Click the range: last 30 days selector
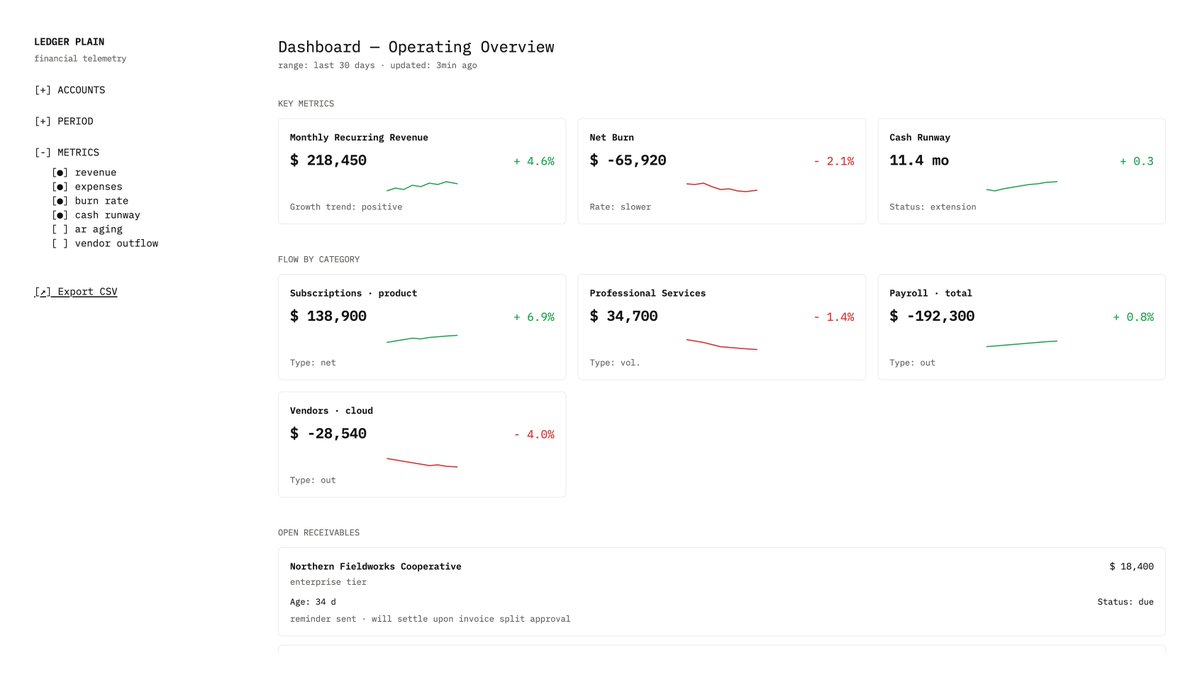The image size is (1200, 687). pyautogui.click(x=330, y=64)
